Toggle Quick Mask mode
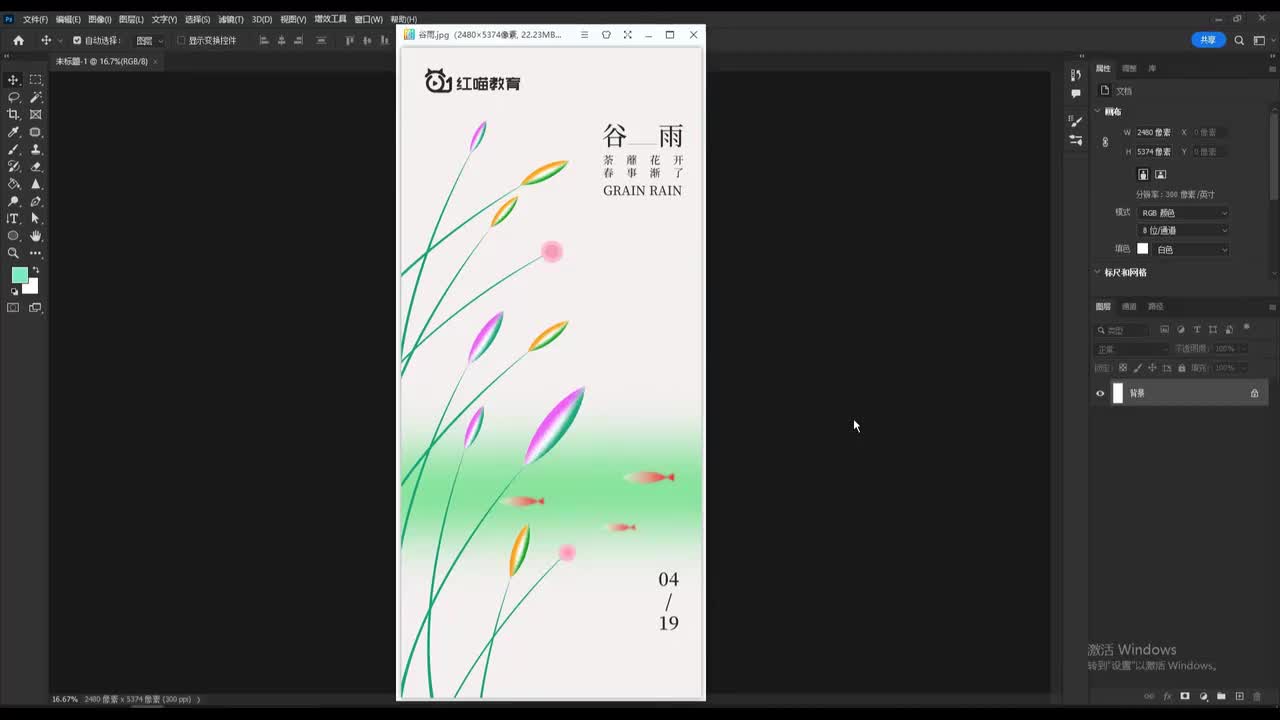 [x=13, y=308]
